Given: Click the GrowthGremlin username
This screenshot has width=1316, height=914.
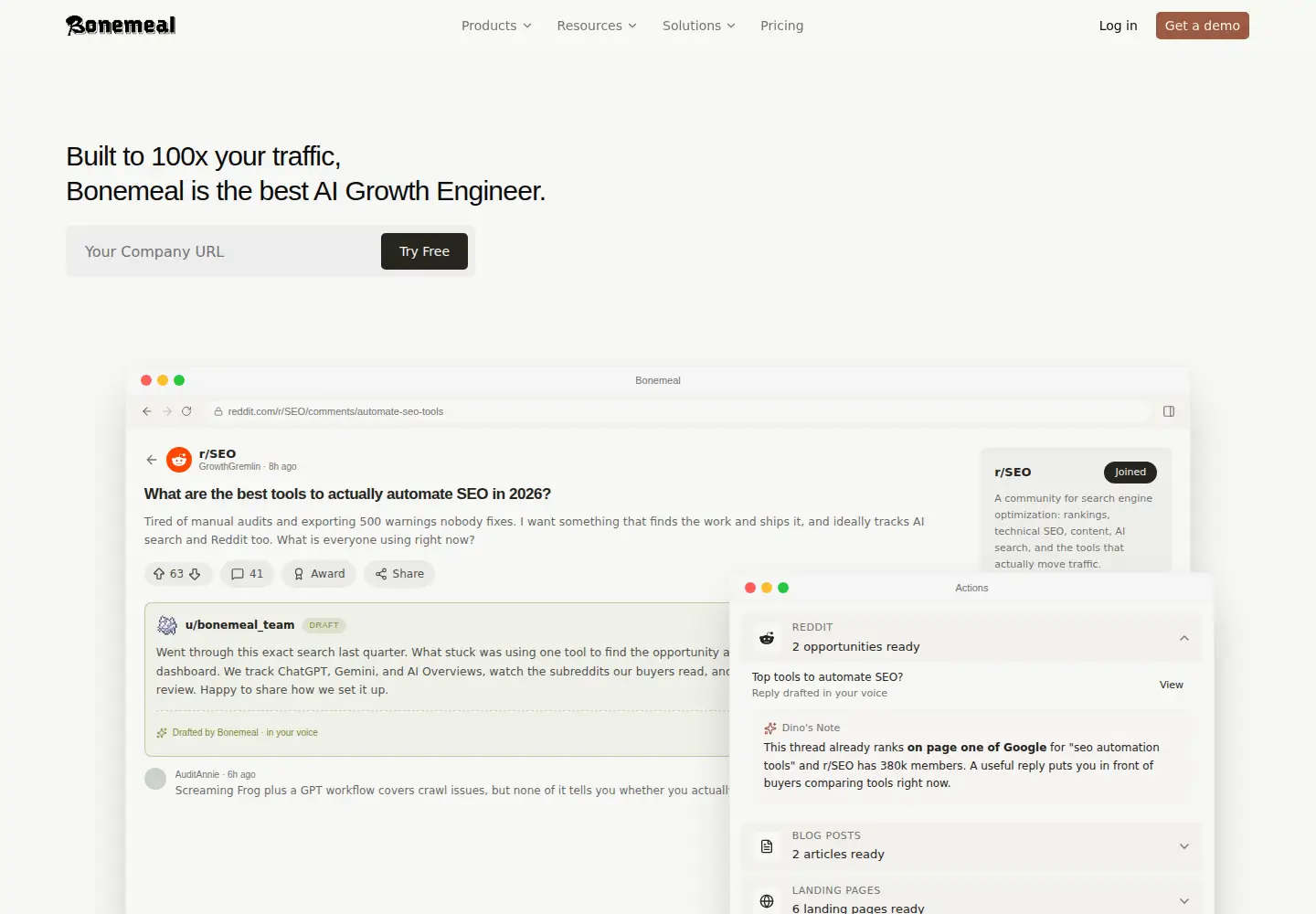Looking at the screenshot, I should click(x=229, y=466).
